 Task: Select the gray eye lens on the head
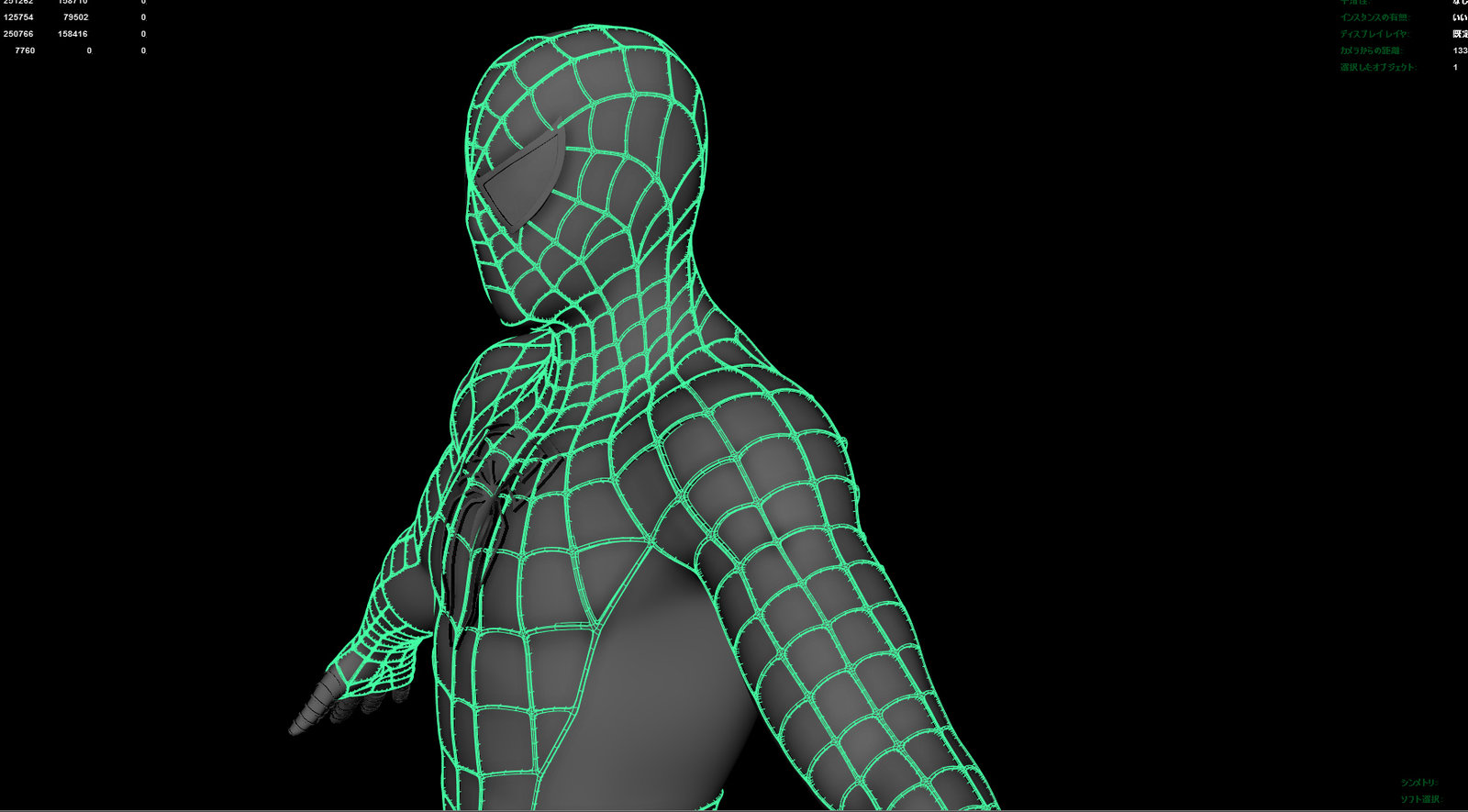pyautogui.click(x=525, y=178)
